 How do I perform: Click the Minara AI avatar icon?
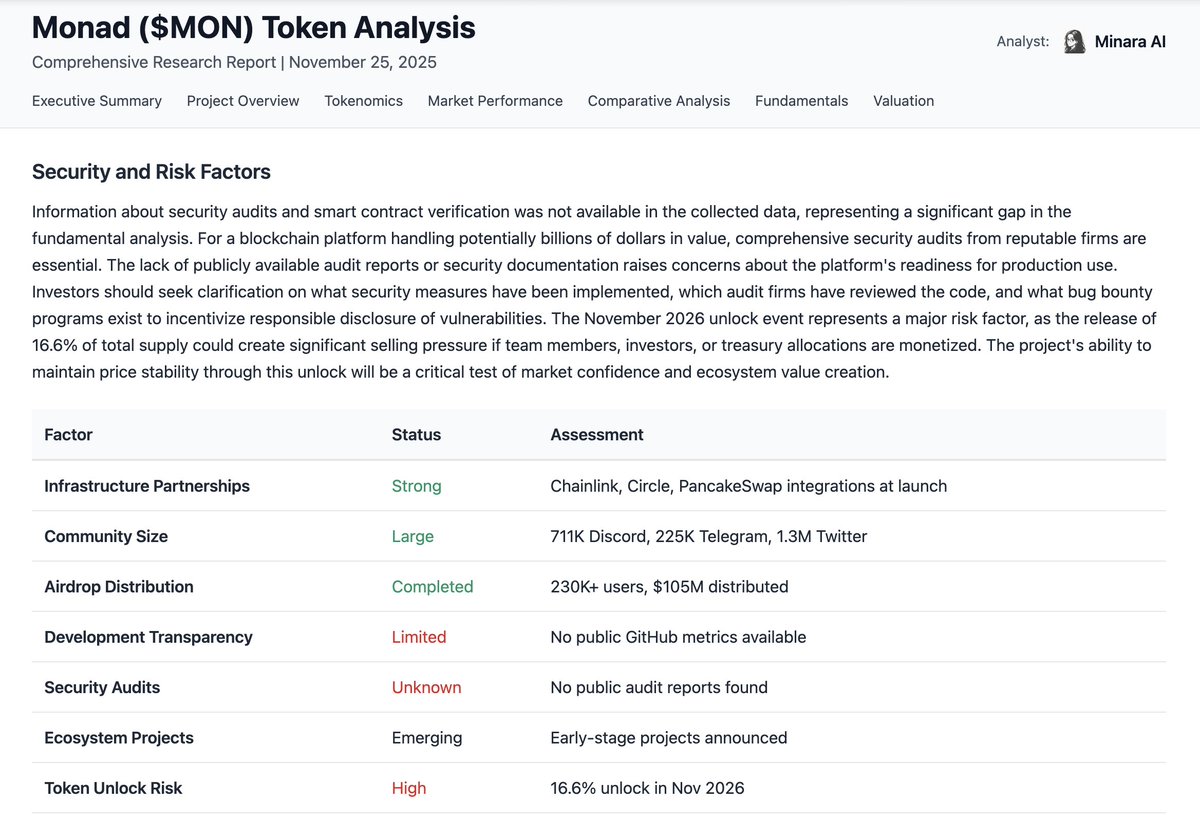[1075, 42]
